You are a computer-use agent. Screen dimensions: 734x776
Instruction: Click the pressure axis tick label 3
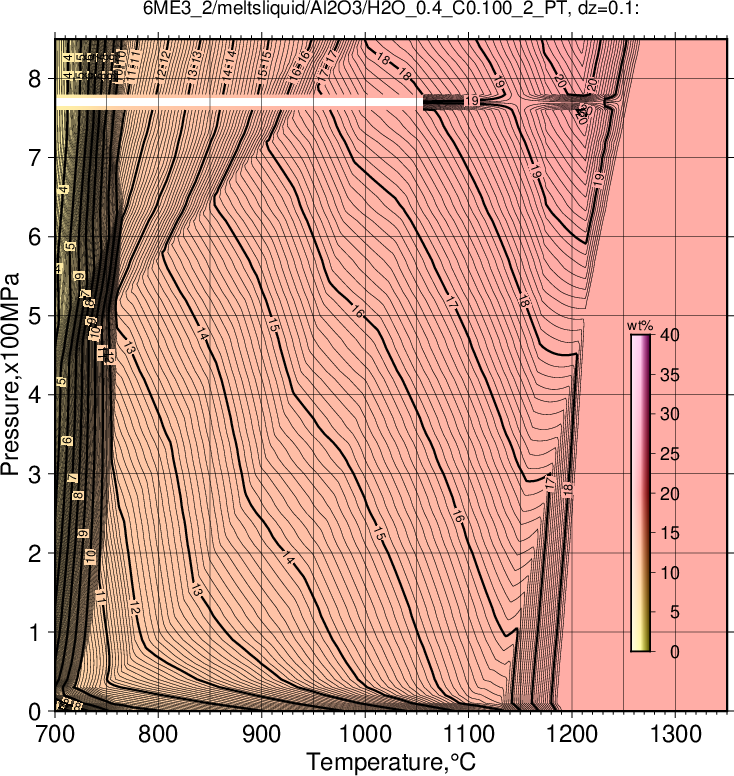coord(35,474)
